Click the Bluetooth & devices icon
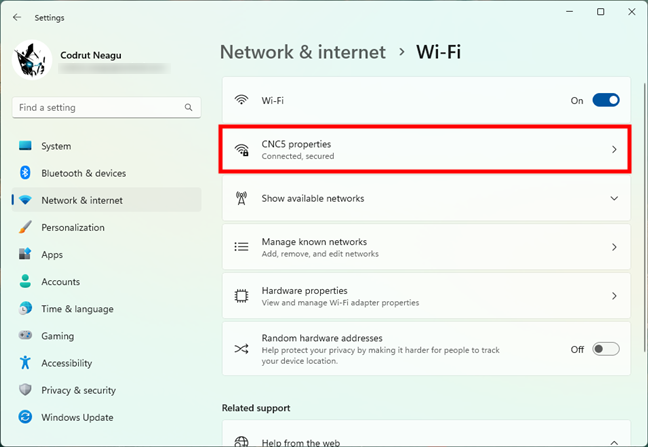 26,173
